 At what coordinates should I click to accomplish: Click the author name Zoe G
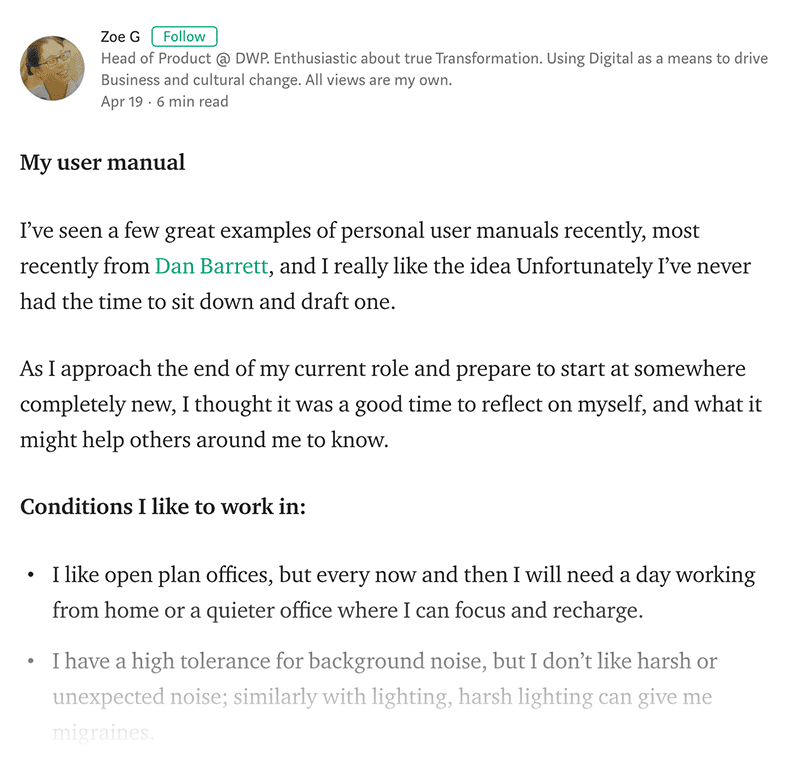point(120,37)
